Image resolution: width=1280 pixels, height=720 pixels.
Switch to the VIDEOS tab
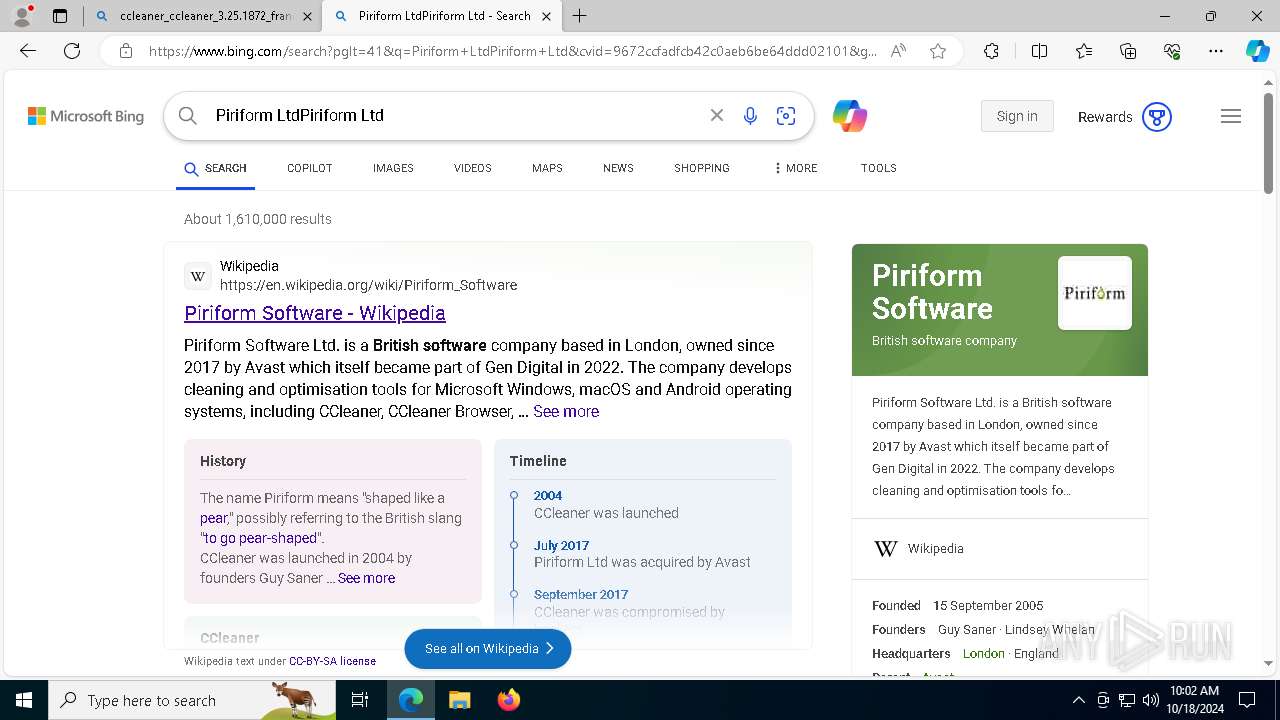473,168
